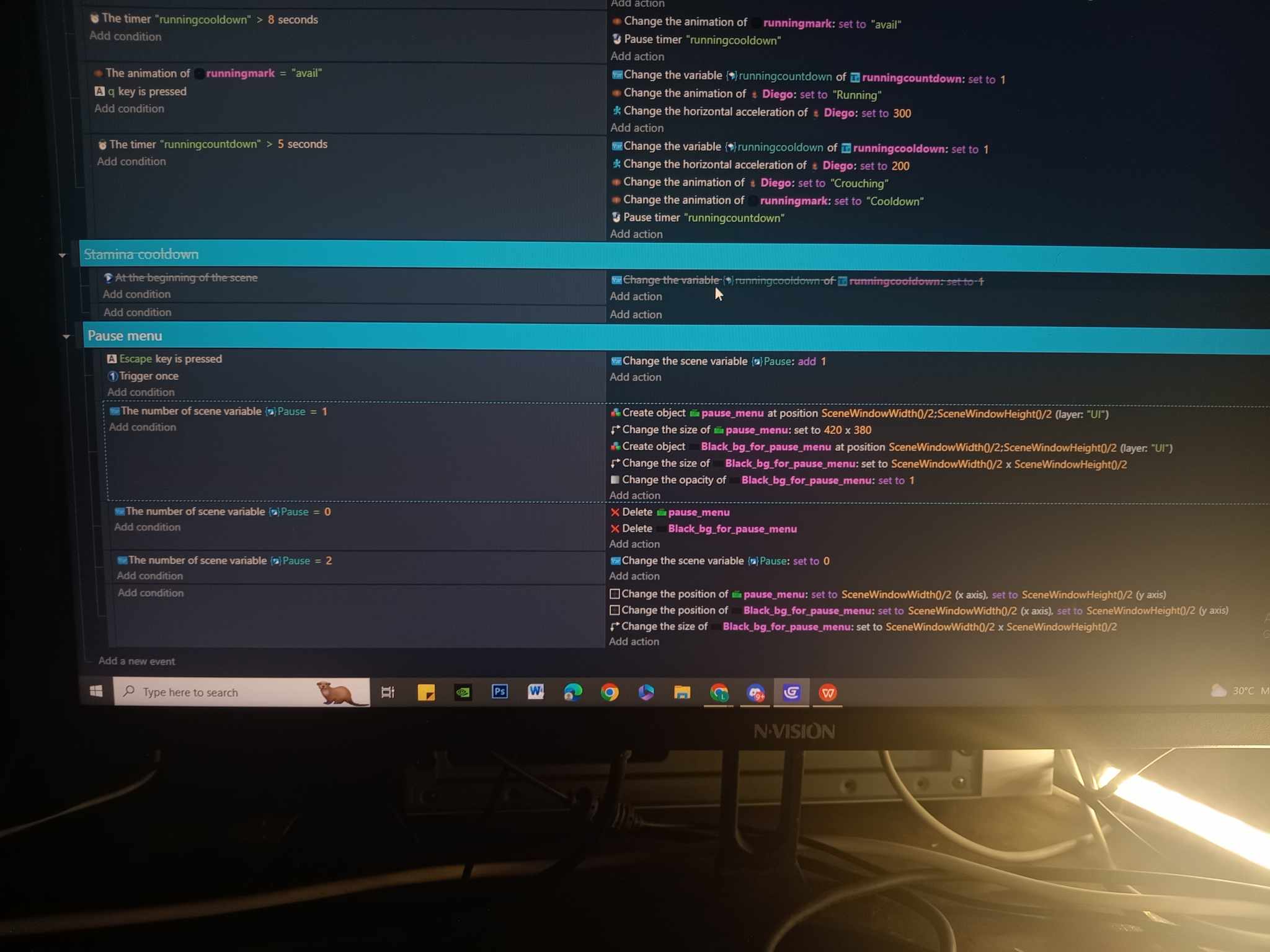Viewport: 1270px width, 952px height.
Task: Click position icon of Black_bg_for_pause_menu action
Action: coord(614,610)
